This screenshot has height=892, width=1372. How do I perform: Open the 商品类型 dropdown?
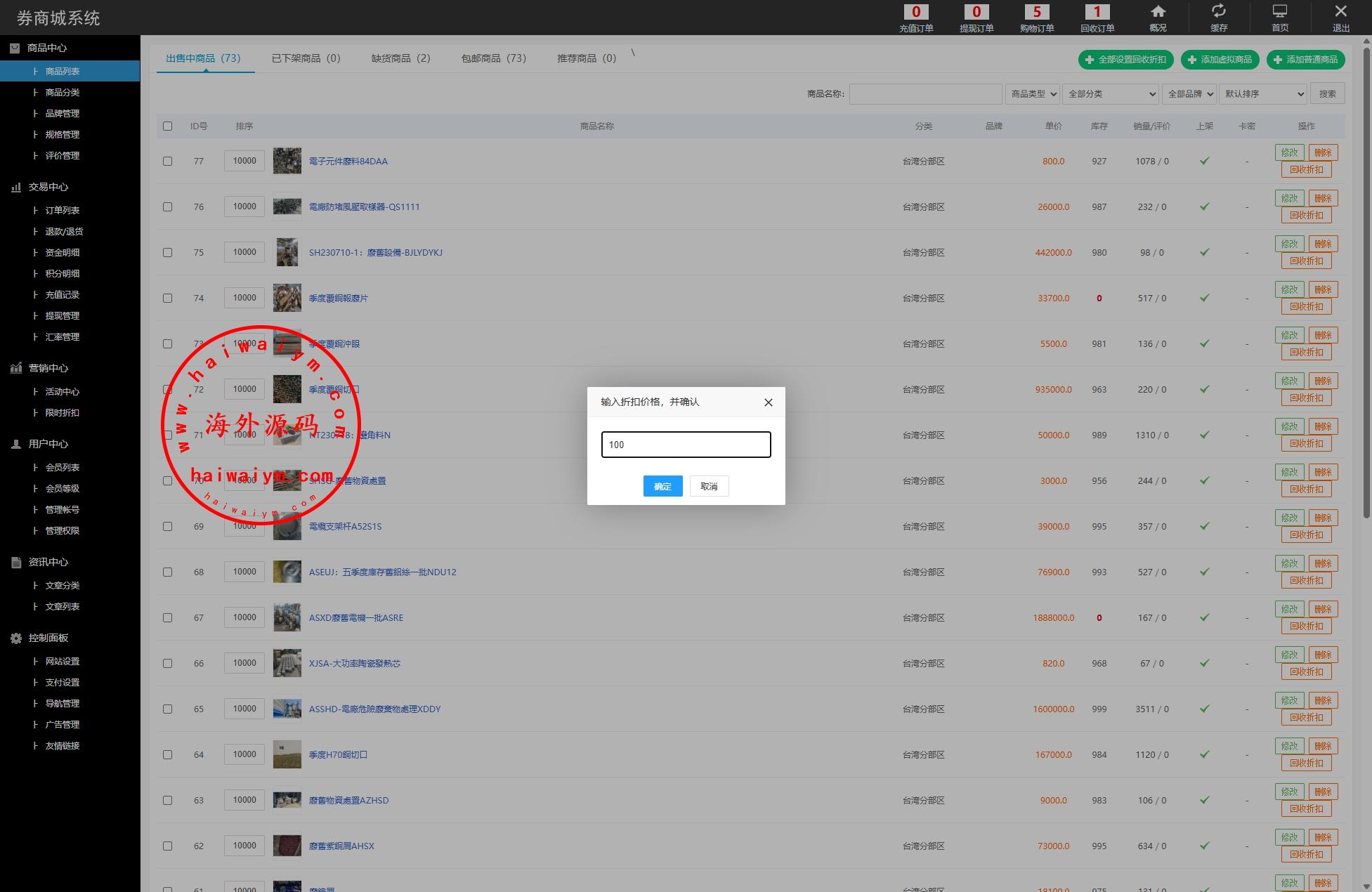[x=1032, y=94]
